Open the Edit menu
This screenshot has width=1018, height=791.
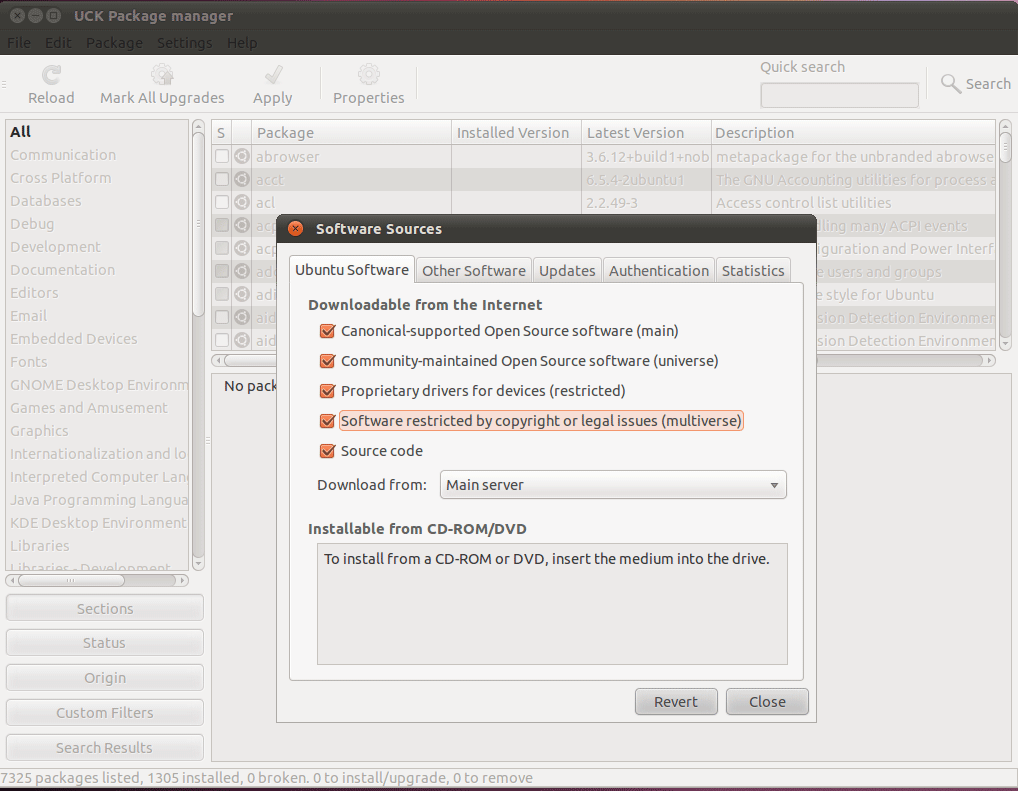(x=58, y=43)
